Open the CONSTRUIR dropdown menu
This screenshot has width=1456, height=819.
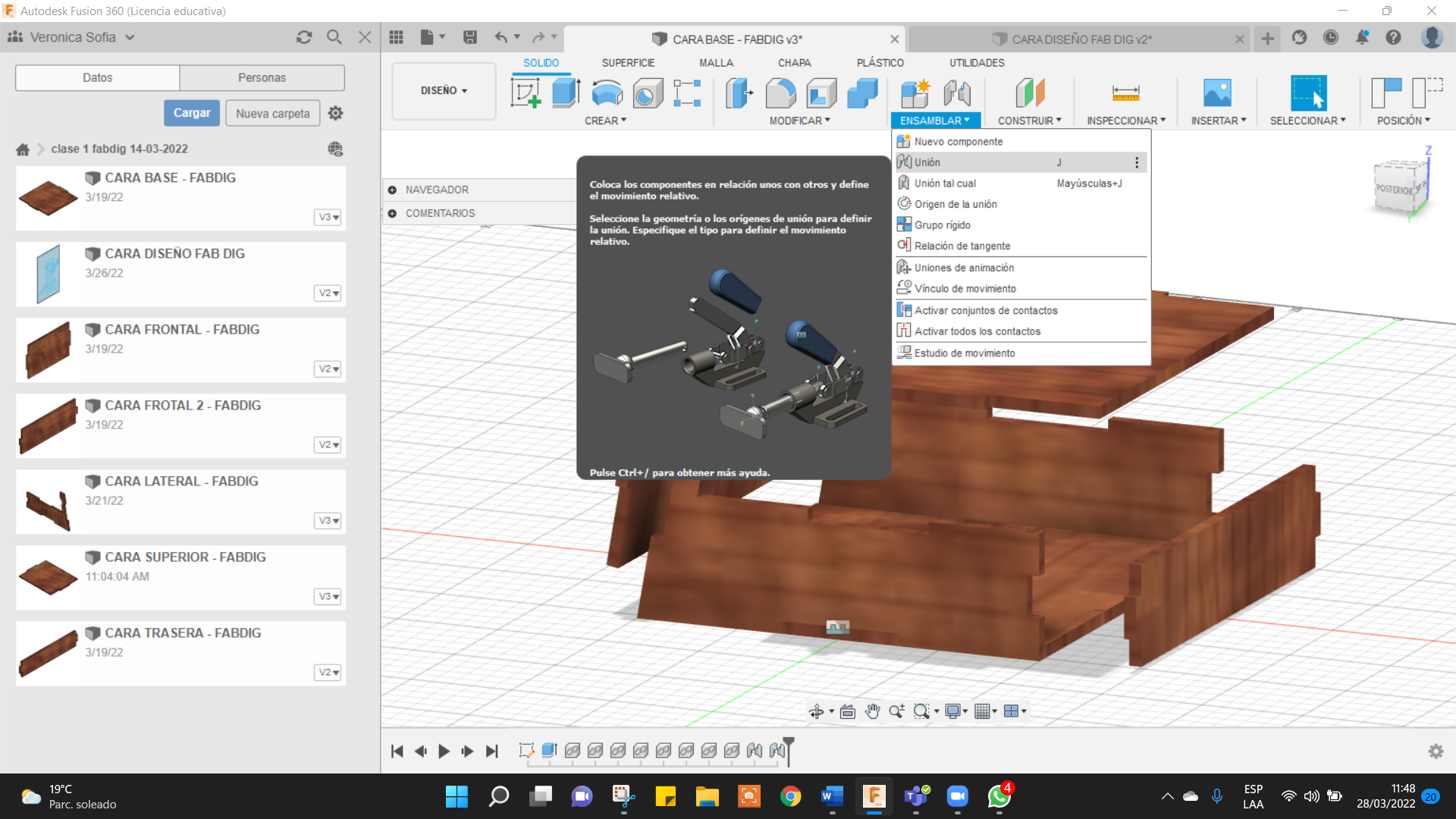pos(1029,121)
